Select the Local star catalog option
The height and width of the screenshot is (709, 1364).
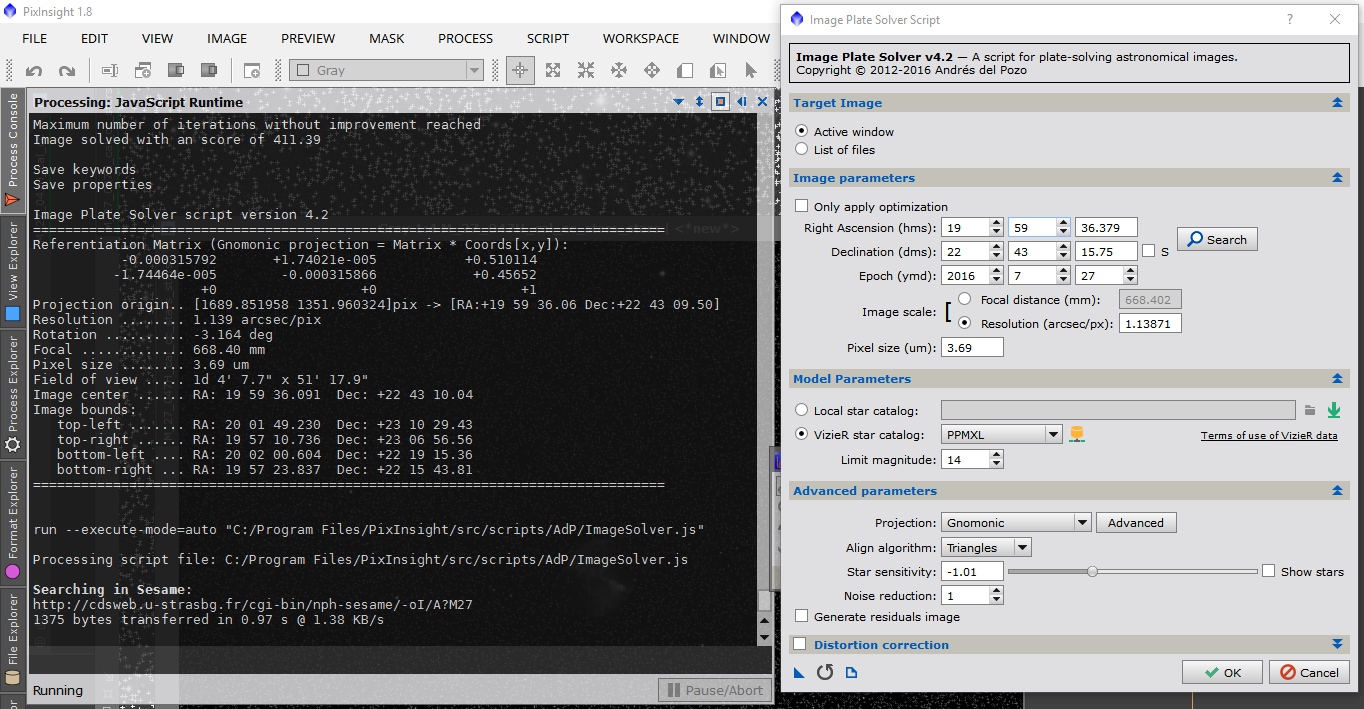pos(801,410)
